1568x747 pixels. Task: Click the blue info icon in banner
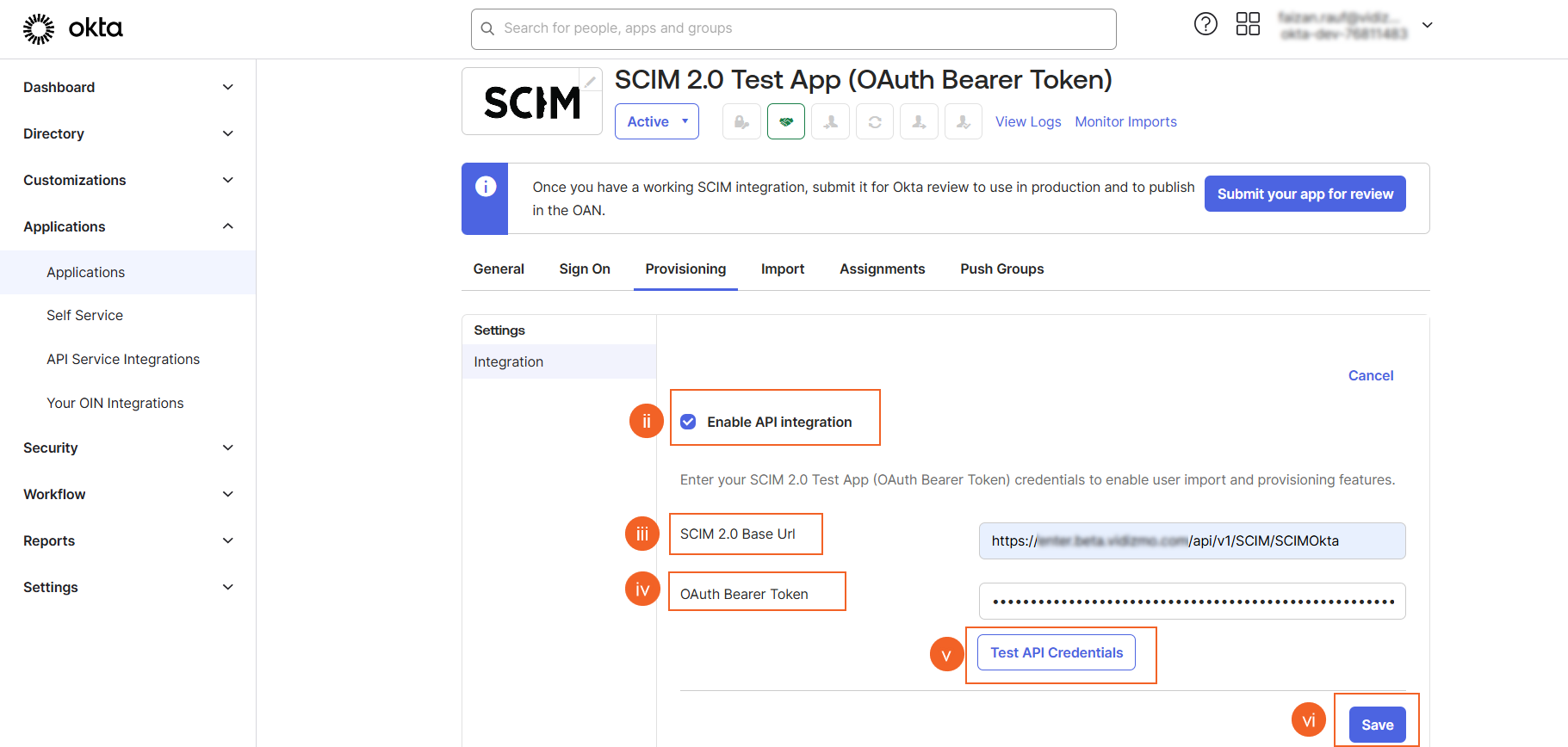[486, 187]
